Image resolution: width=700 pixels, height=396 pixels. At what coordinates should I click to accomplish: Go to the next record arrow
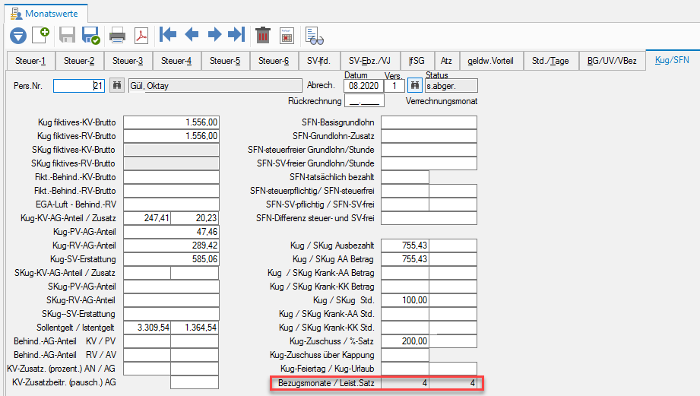pos(215,34)
